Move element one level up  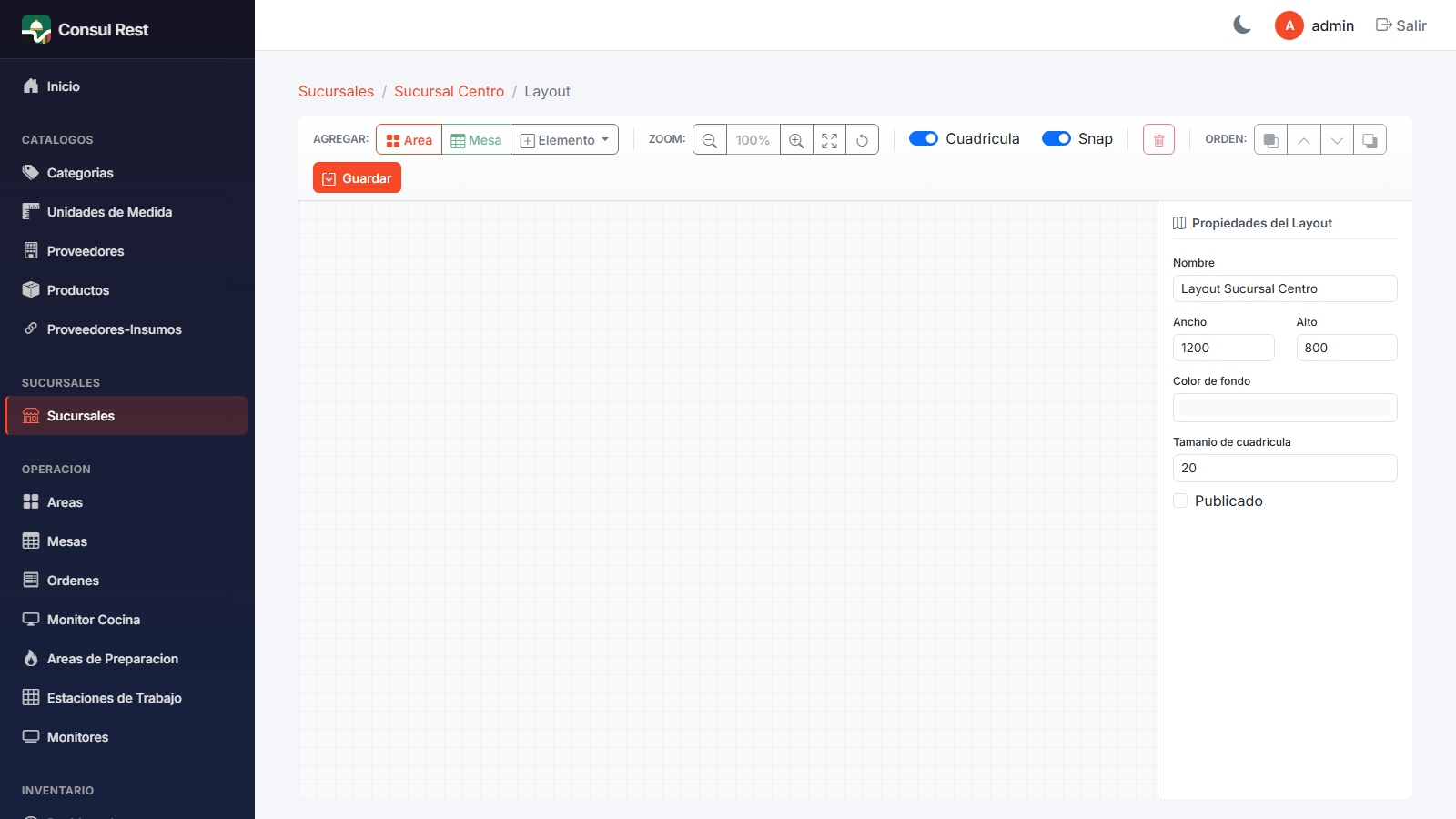pos(1304,140)
